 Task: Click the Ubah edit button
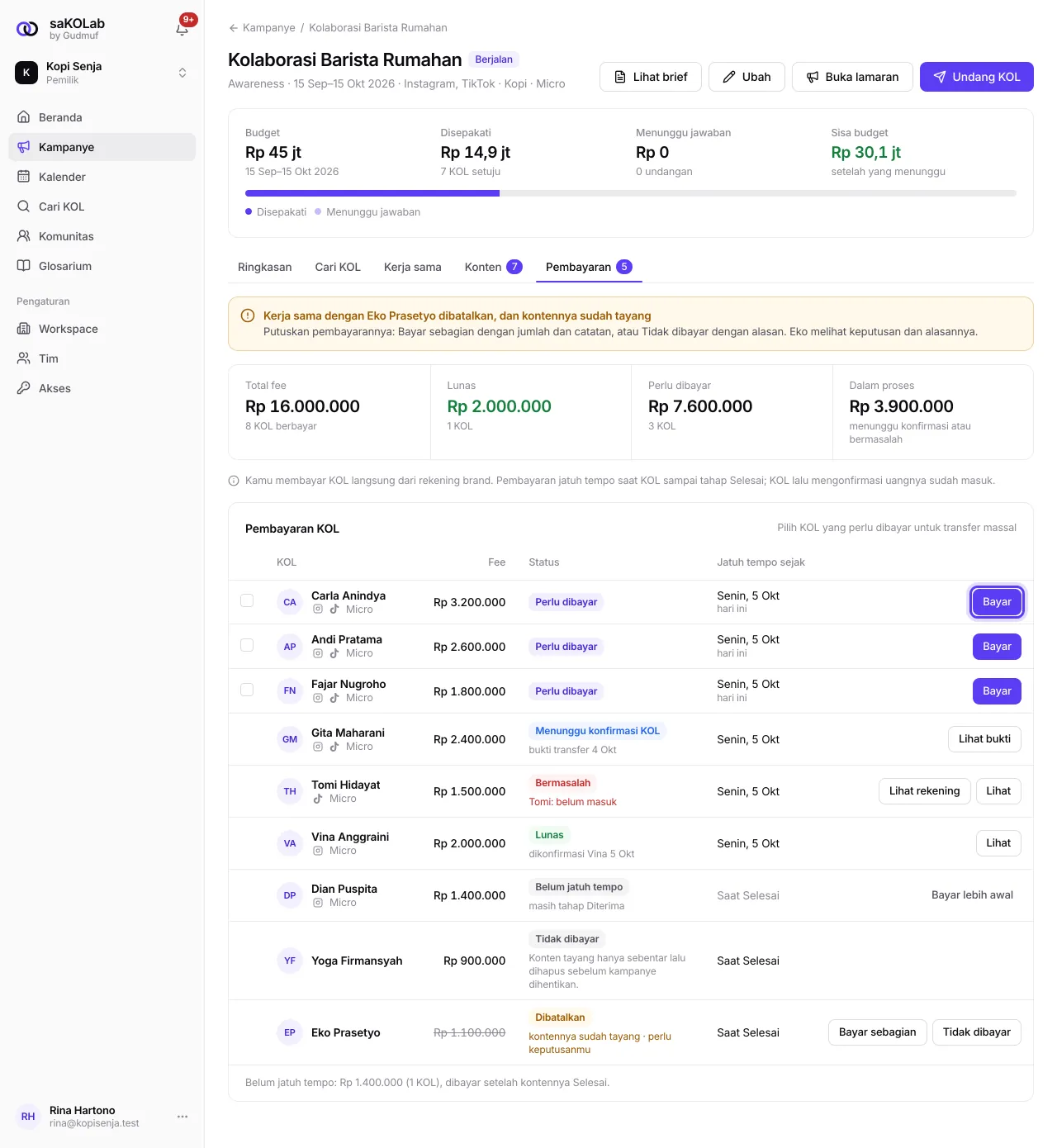coord(747,77)
